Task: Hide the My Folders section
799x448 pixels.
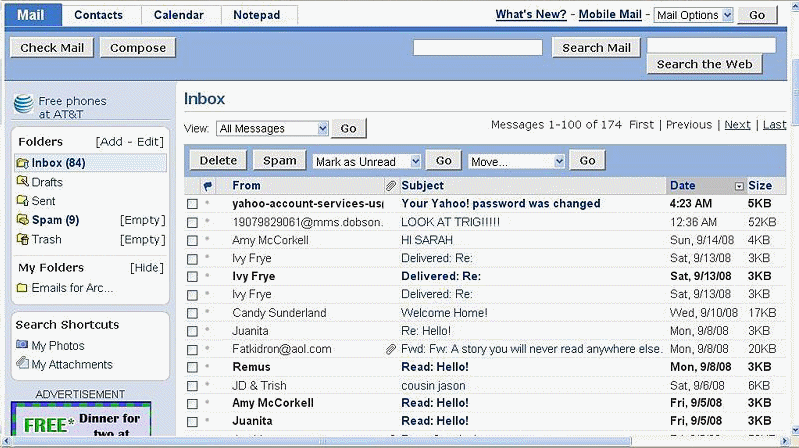Action: click(147, 268)
